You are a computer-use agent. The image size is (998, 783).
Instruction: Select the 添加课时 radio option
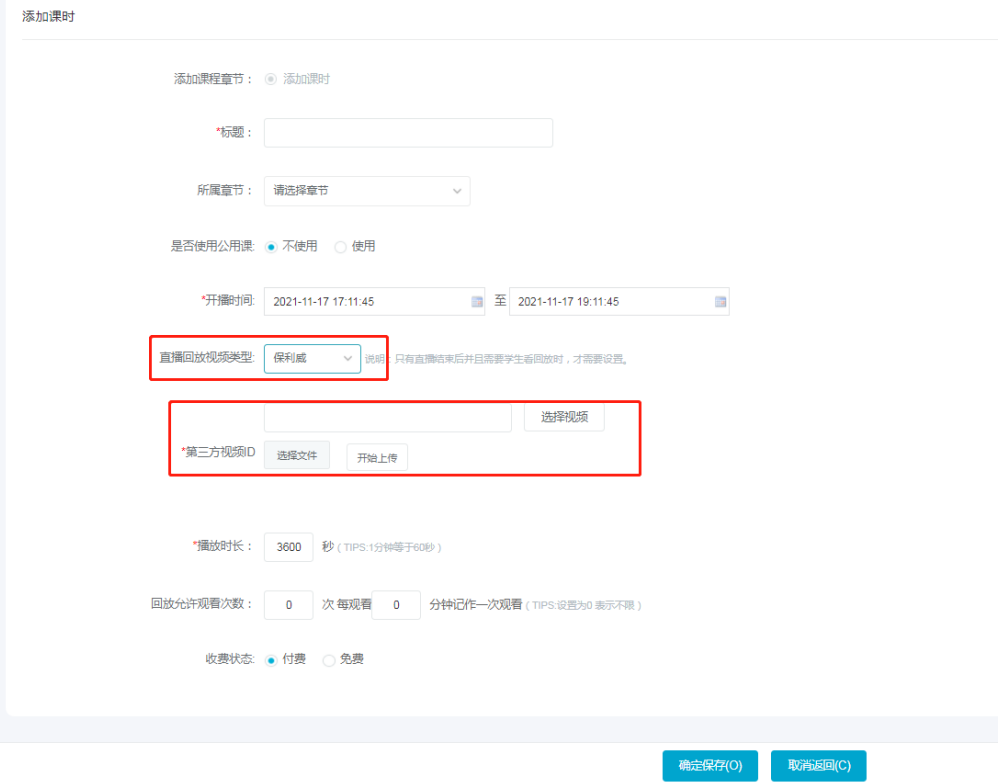(271, 79)
